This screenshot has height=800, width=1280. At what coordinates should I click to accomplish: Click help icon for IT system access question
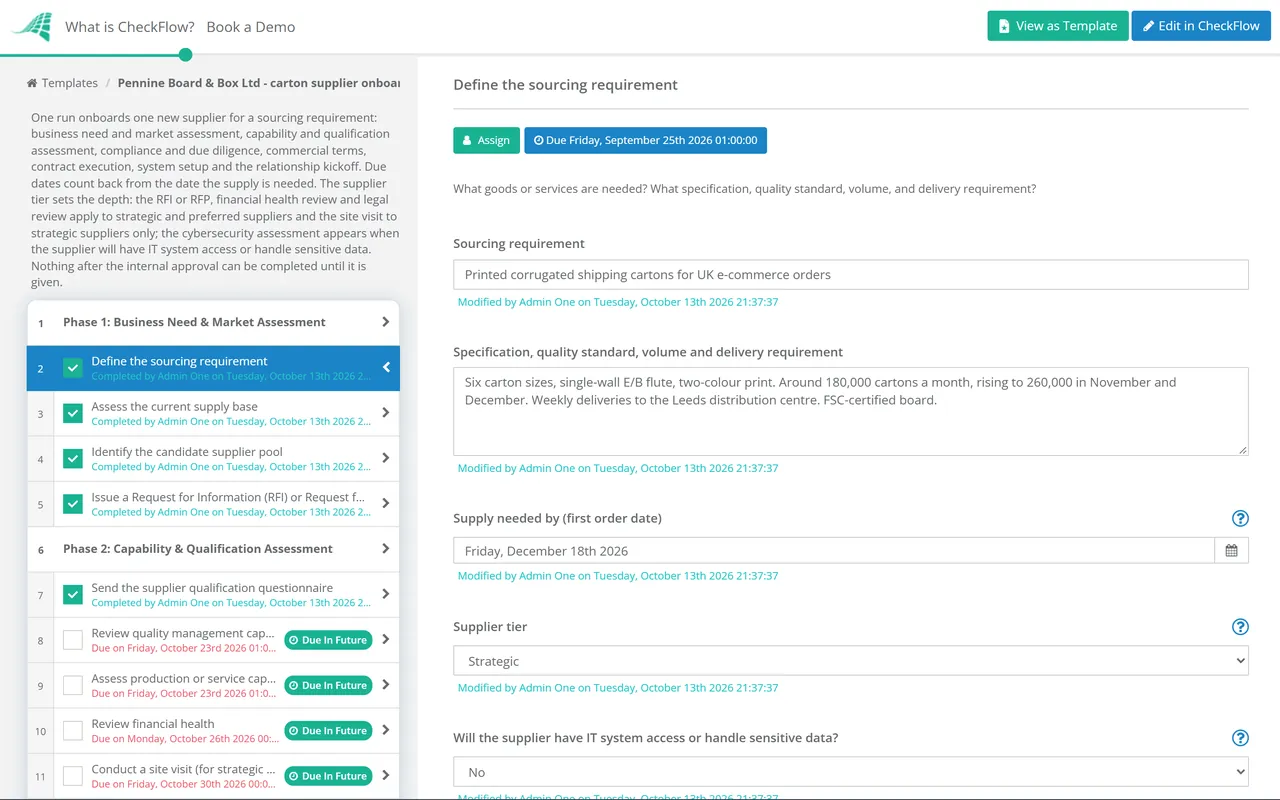click(1240, 738)
